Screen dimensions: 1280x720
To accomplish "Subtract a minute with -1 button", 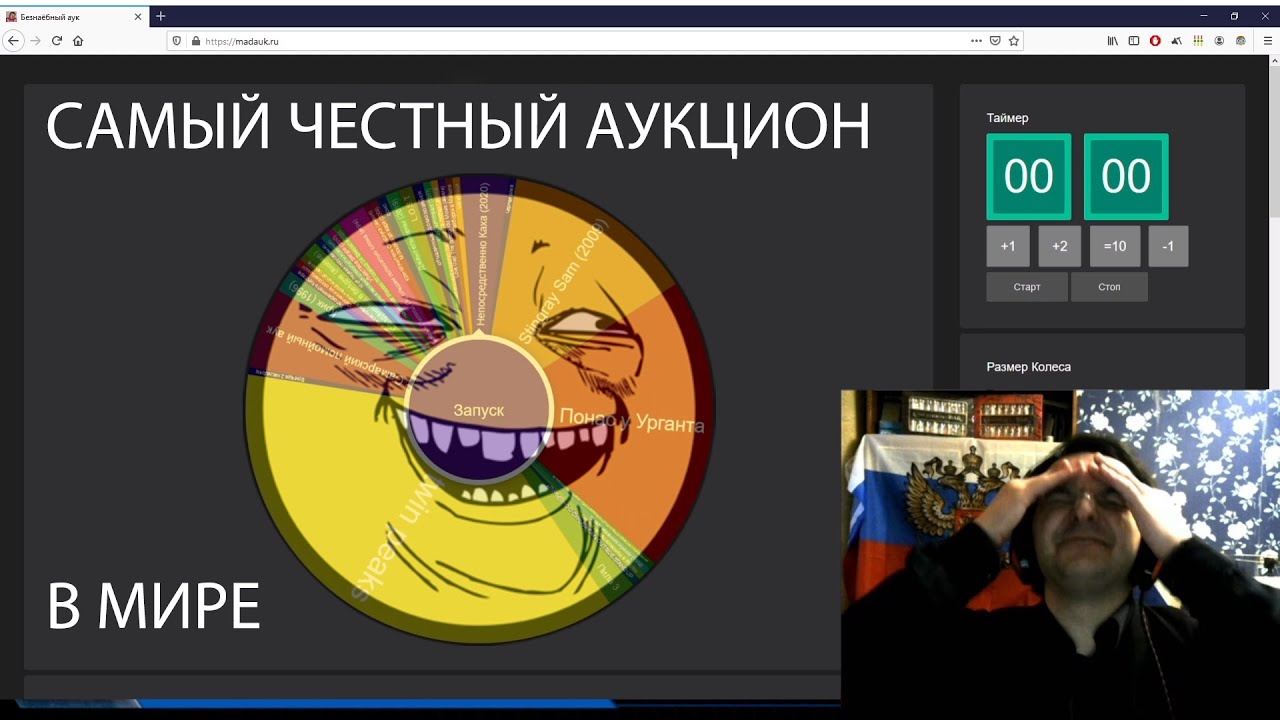I will click(1168, 246).
